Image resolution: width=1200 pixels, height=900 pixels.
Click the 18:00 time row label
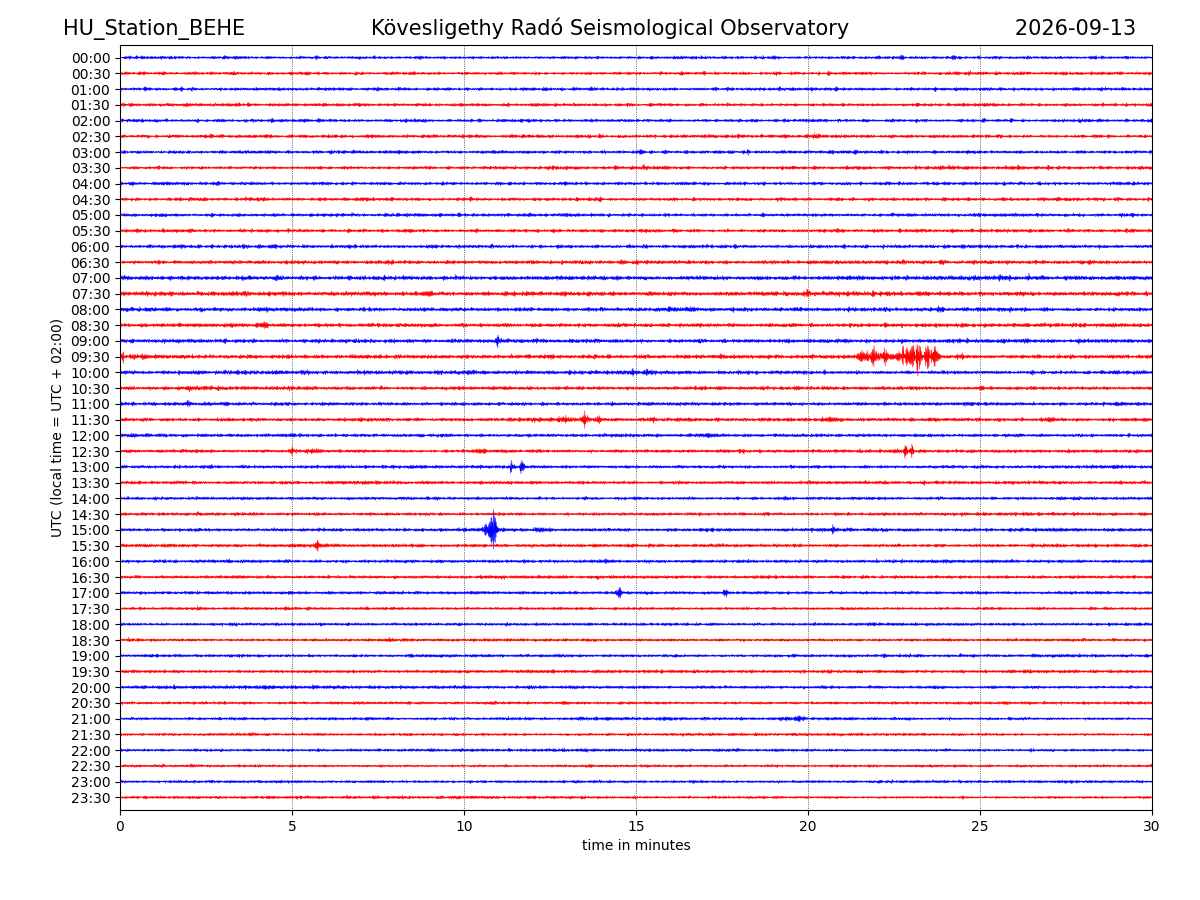click(x=91, y=625)
